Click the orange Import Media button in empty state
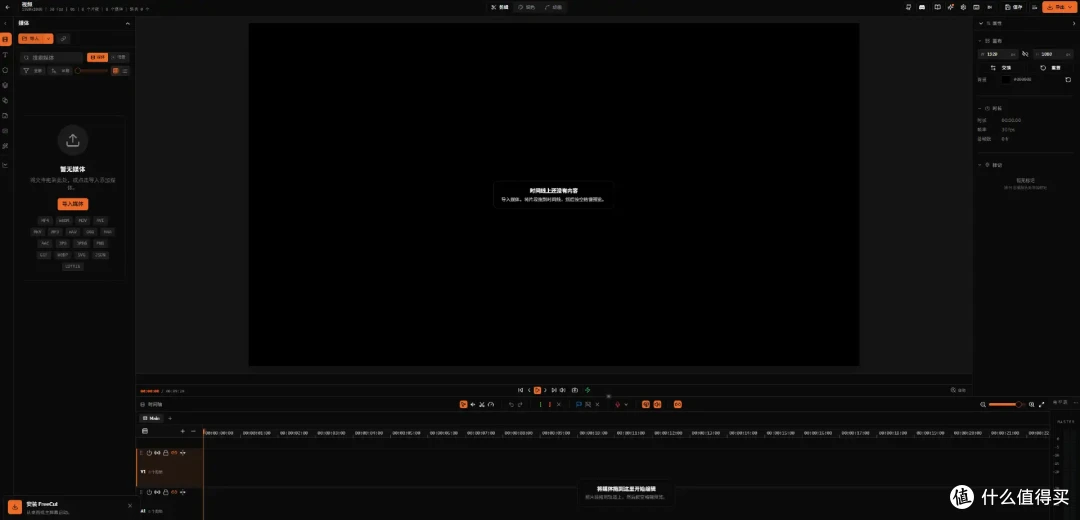1080x520 pixels. (x=72, y=204)
